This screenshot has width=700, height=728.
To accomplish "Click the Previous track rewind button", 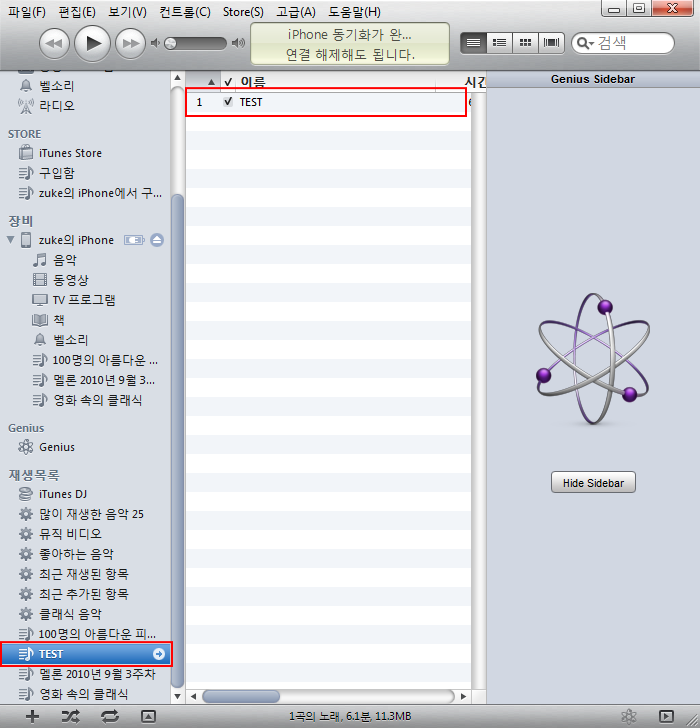I will (54, 44).
